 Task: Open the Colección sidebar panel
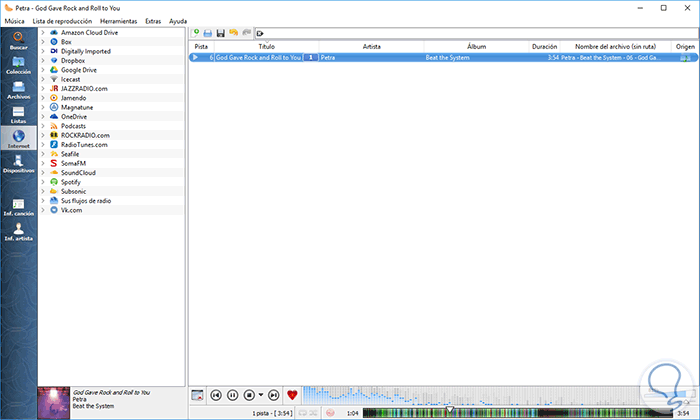coord(19,65)
